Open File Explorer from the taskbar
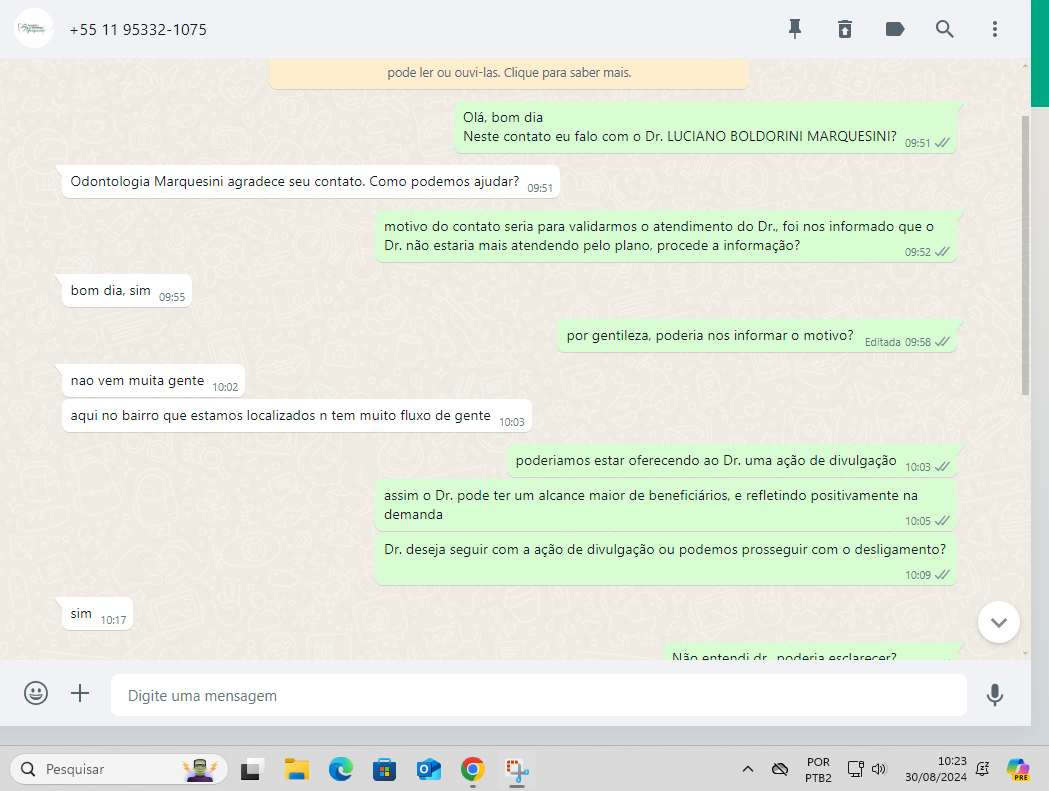The width and height of the screenshot is (1049, 791). tap(296, 769)
